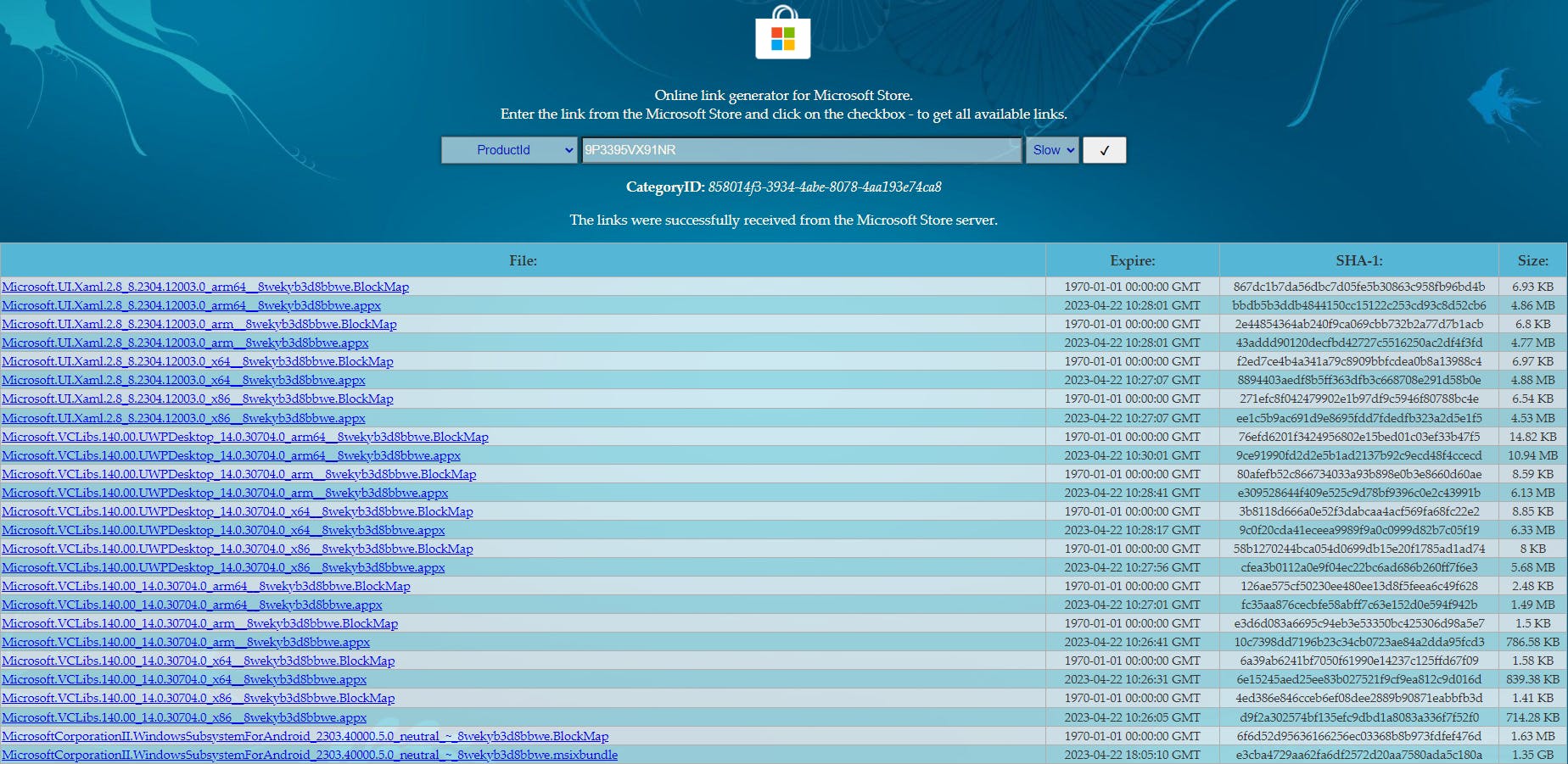Focus the product ID input field
Viewport: 1568px width, 764px height.
[802, 150]
